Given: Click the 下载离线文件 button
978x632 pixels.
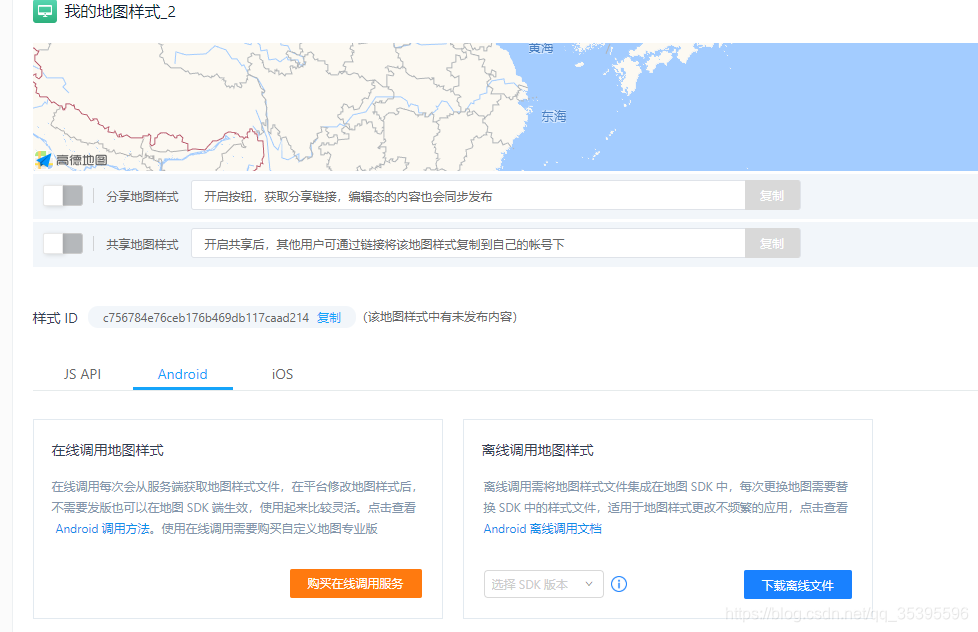Looking at the screenshot, I should click(798, 585).
